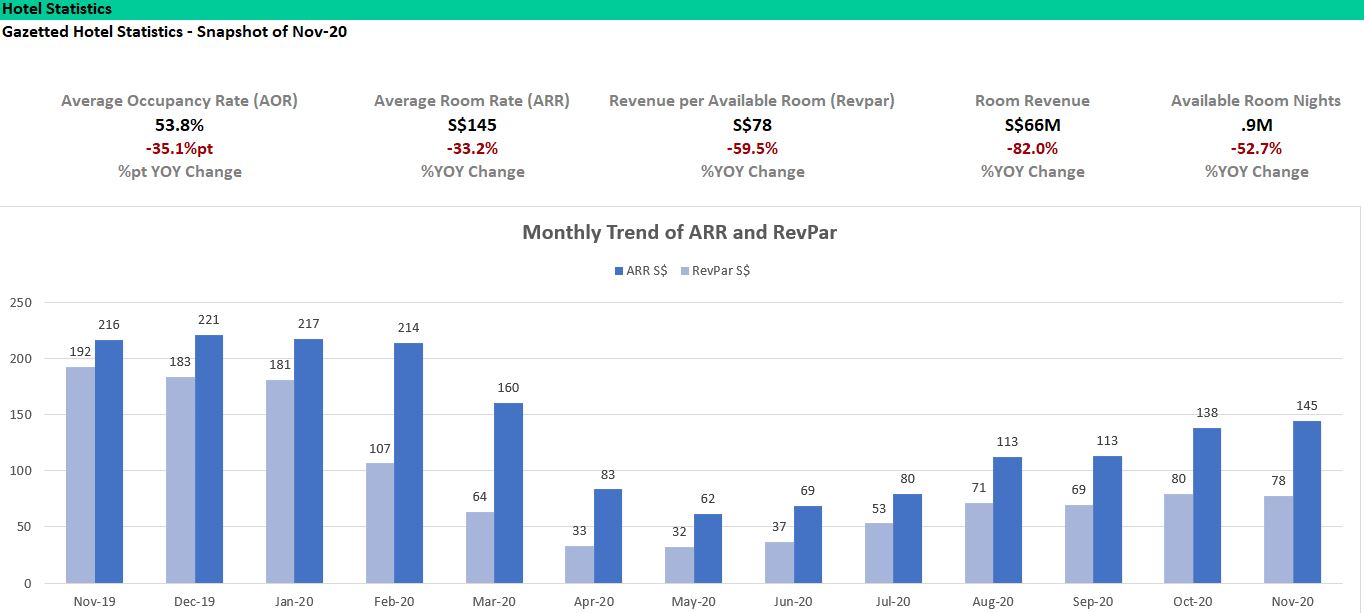This screenshot has width=1364, height=613.
Task: Click the Aug-20 x-axis month label
Action: 992,601
